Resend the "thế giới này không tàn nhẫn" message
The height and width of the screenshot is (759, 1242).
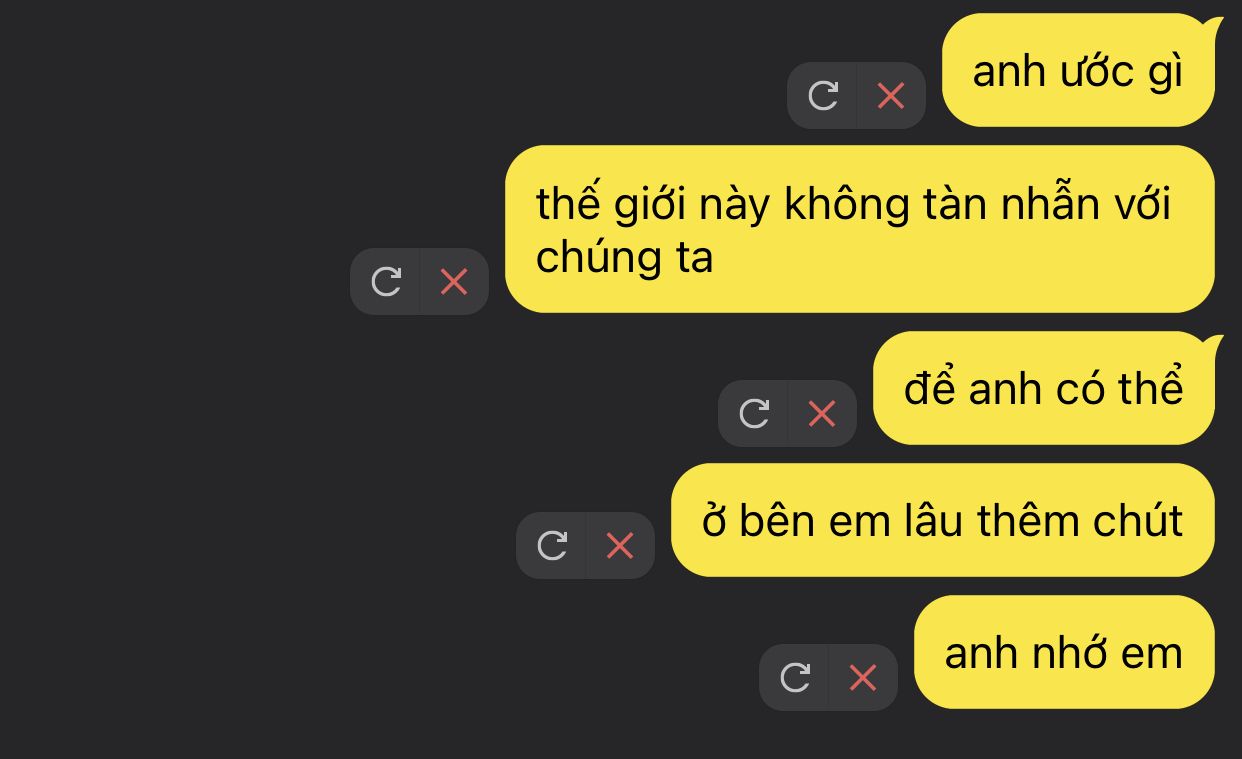click(x=386, y=282)
